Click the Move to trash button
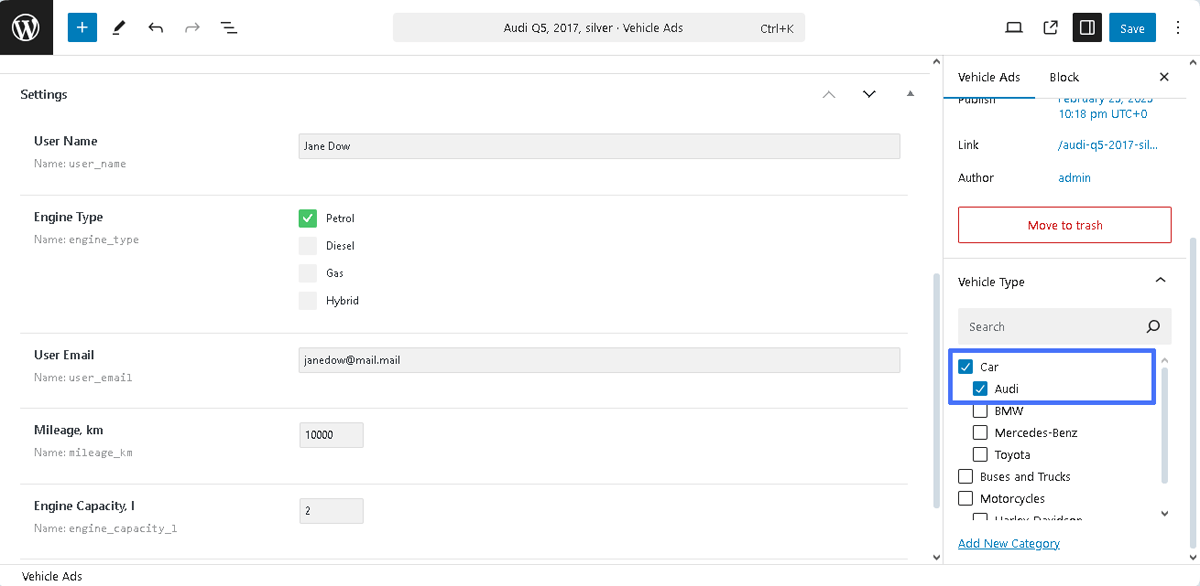This screenshot has height=586, width=1200. pyautogui.click(x=1064, y=224)
